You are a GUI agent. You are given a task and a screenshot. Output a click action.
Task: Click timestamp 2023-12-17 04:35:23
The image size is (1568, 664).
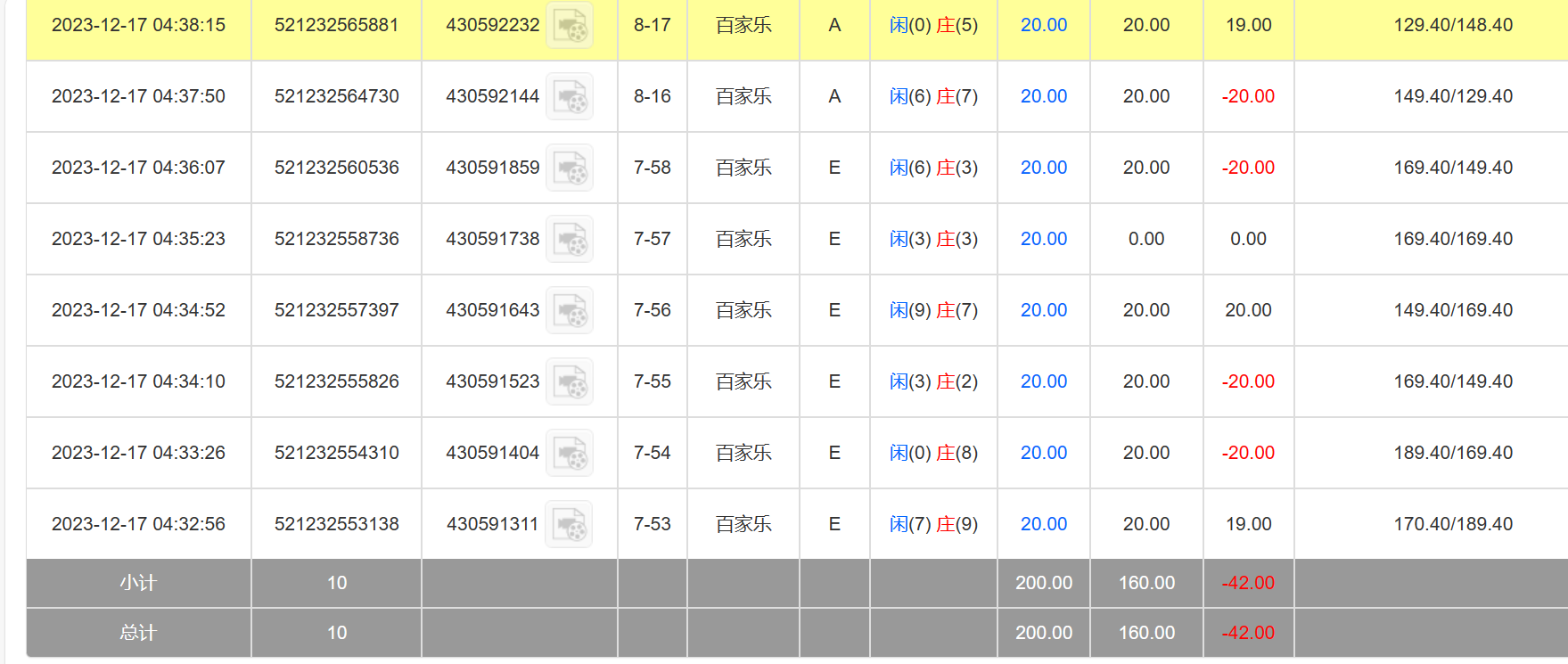(138, 239)
